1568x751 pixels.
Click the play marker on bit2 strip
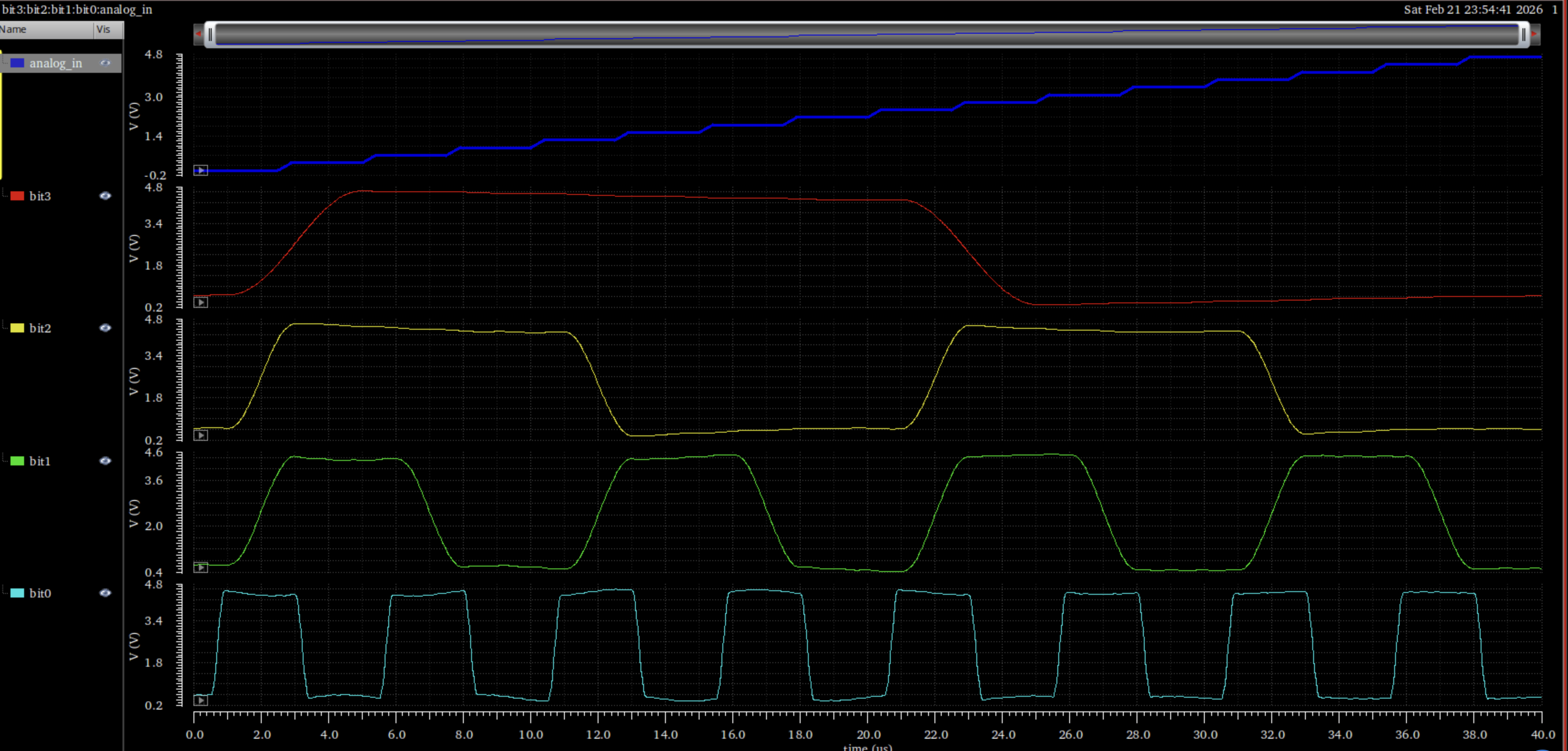[200, 435]
